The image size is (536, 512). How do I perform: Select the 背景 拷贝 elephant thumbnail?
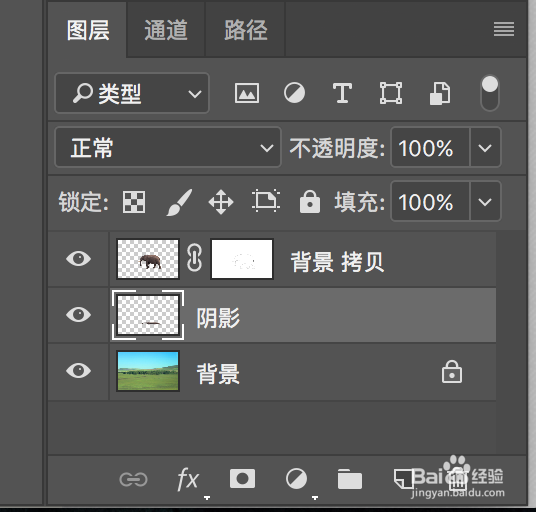coord(148,259)
